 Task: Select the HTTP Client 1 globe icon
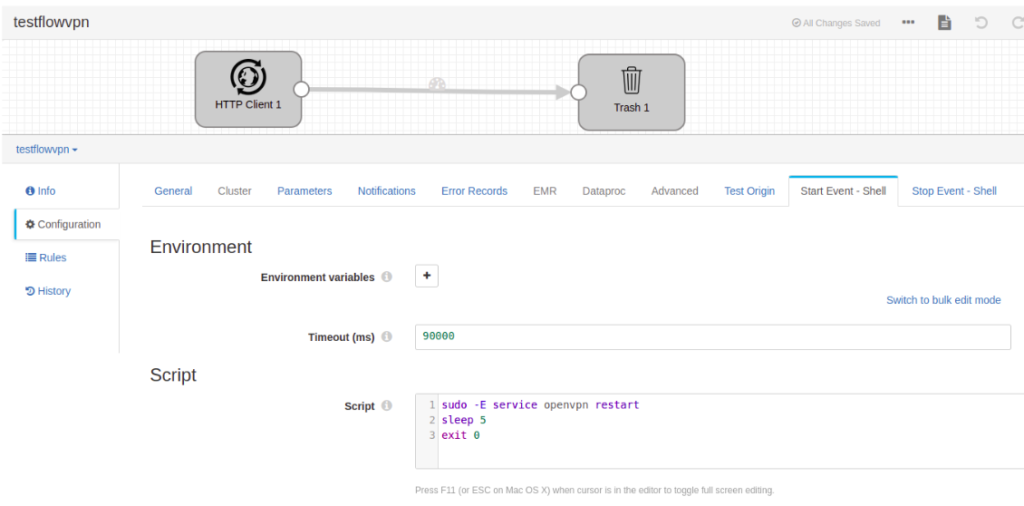(x=248, y=77)
